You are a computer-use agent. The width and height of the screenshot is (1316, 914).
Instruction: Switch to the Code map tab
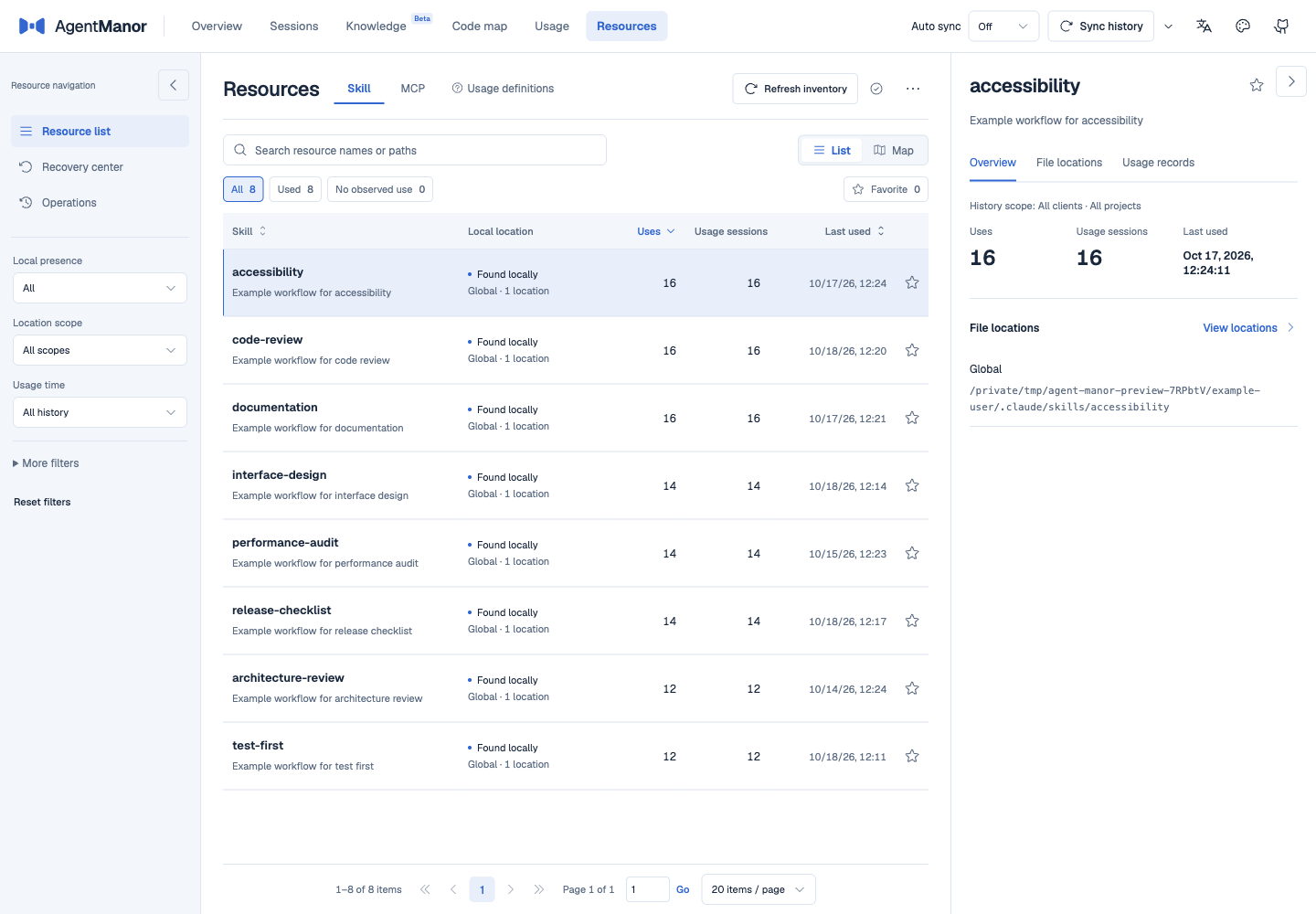coord(480,27)
